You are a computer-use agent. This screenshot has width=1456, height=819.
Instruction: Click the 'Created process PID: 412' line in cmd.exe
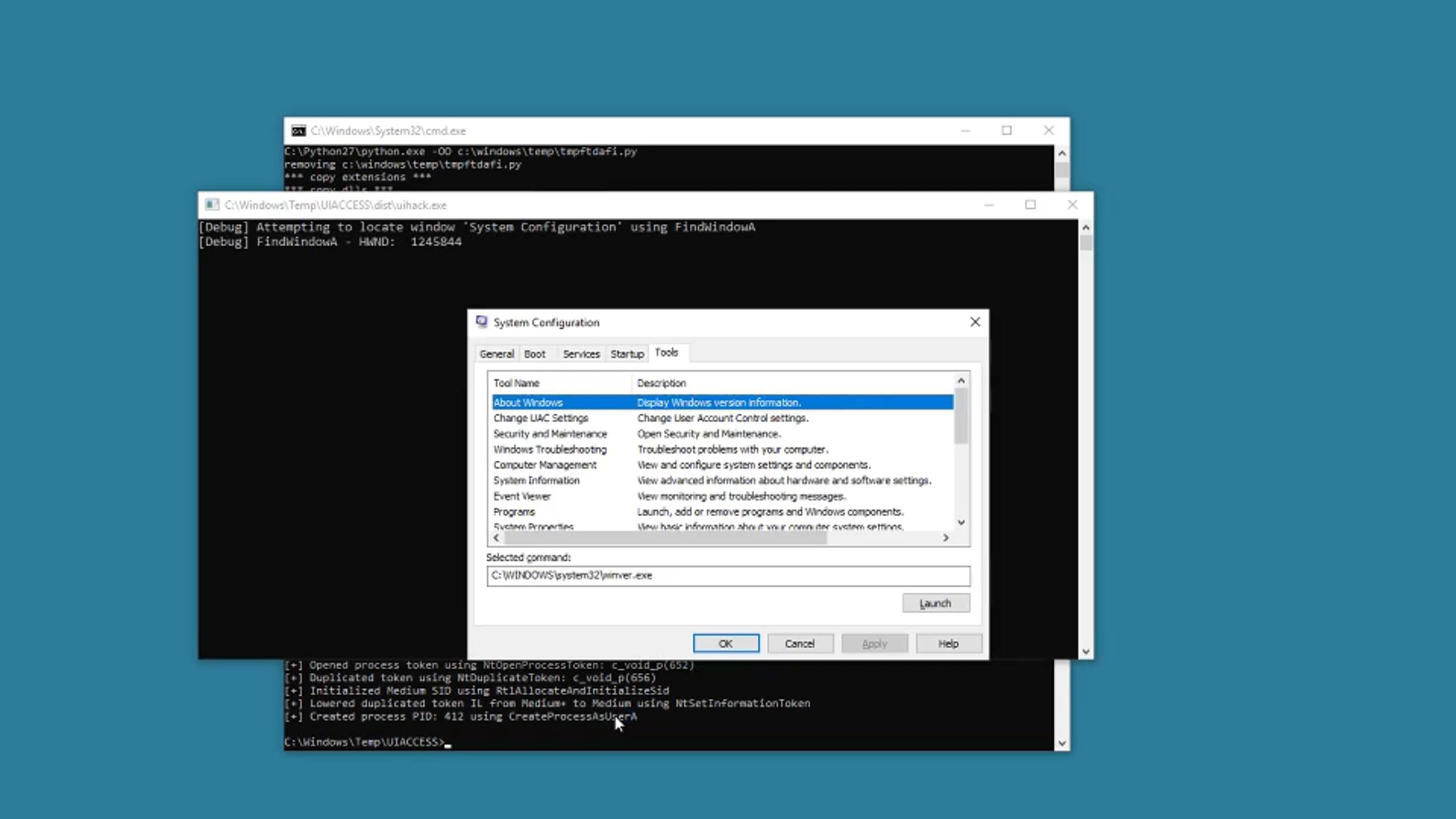click(461, 716)
